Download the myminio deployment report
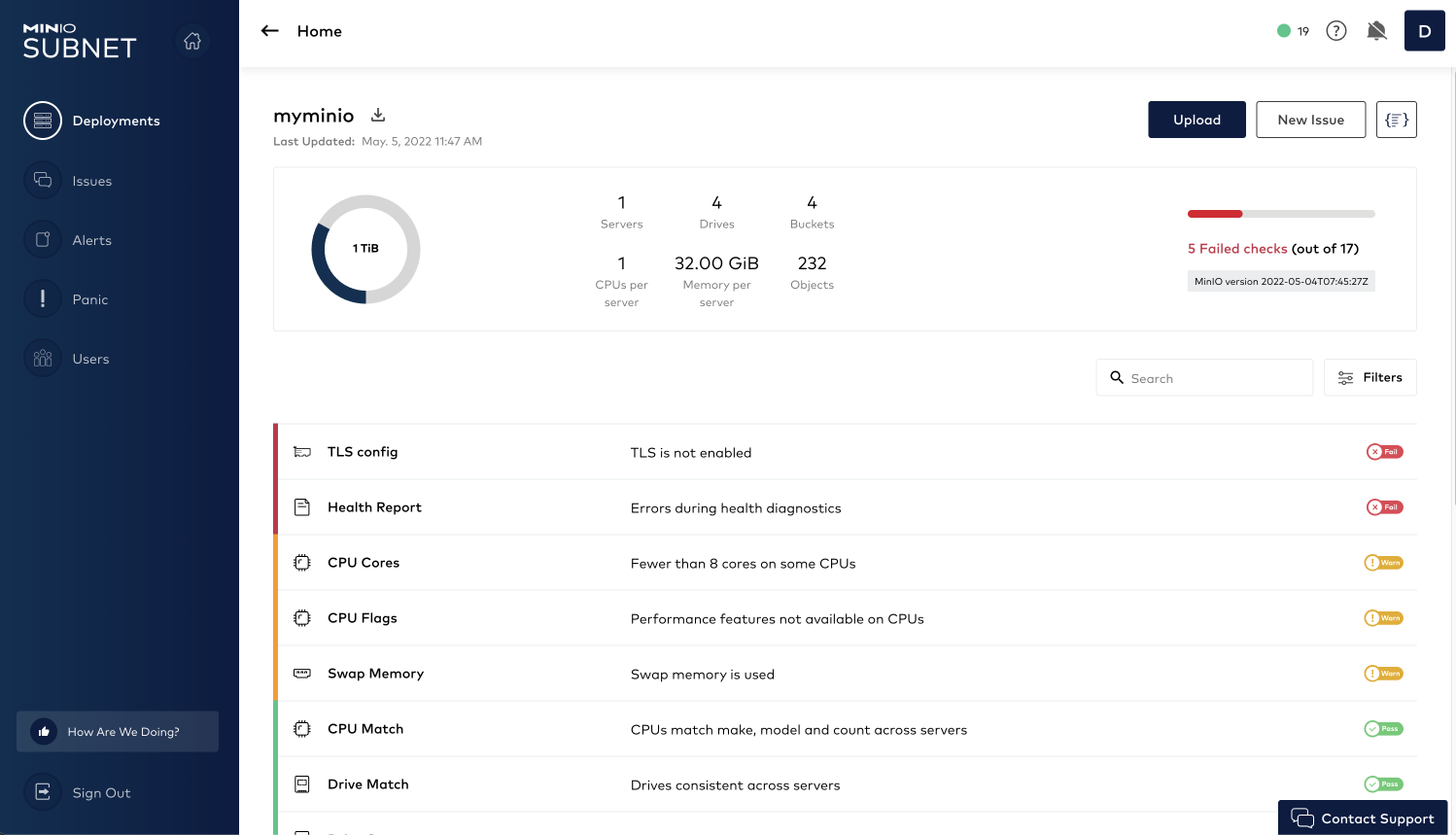 (378, 116)
